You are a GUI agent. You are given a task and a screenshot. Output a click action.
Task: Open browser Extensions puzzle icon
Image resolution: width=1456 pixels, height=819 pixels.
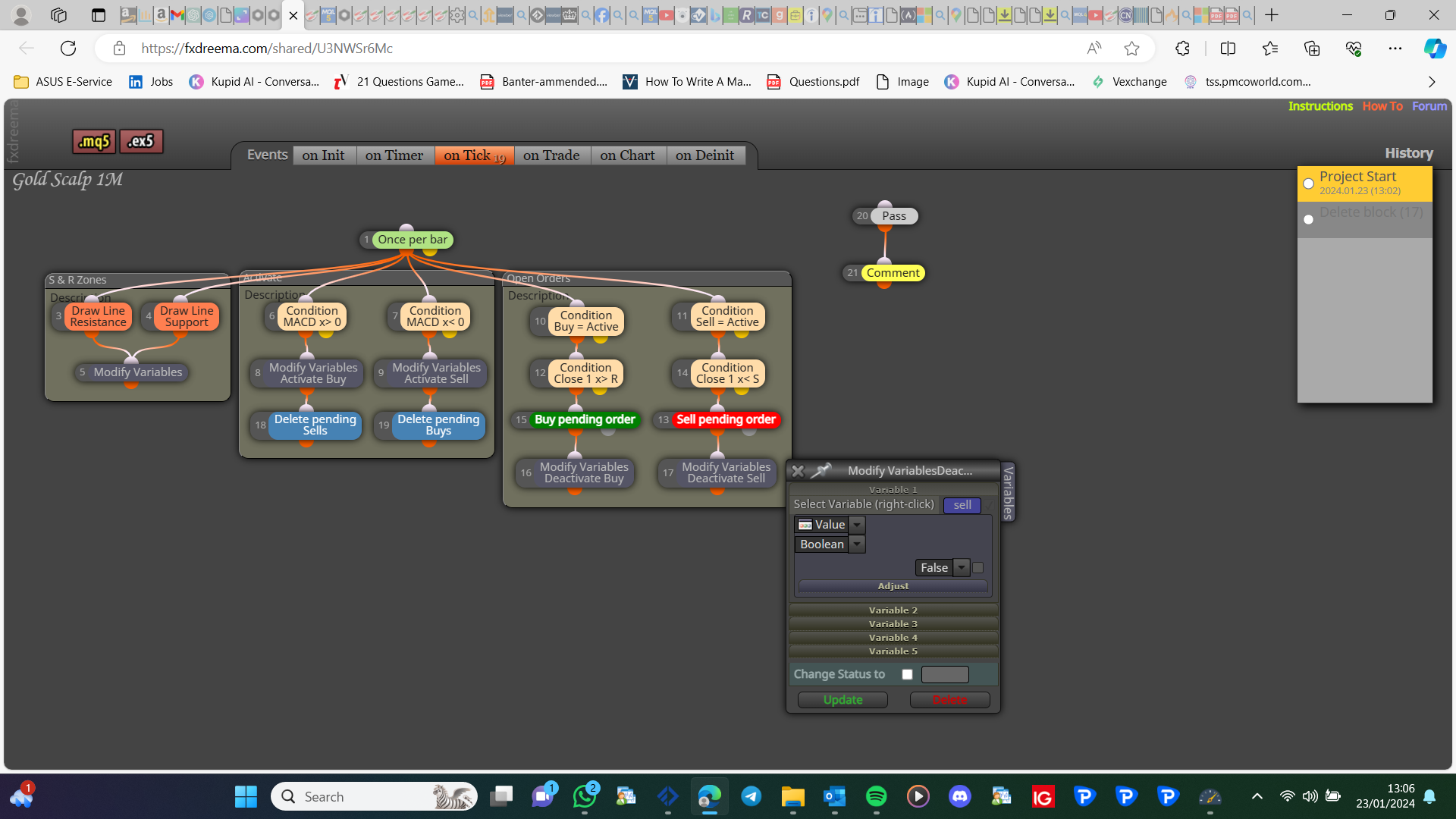point(1182,49)
